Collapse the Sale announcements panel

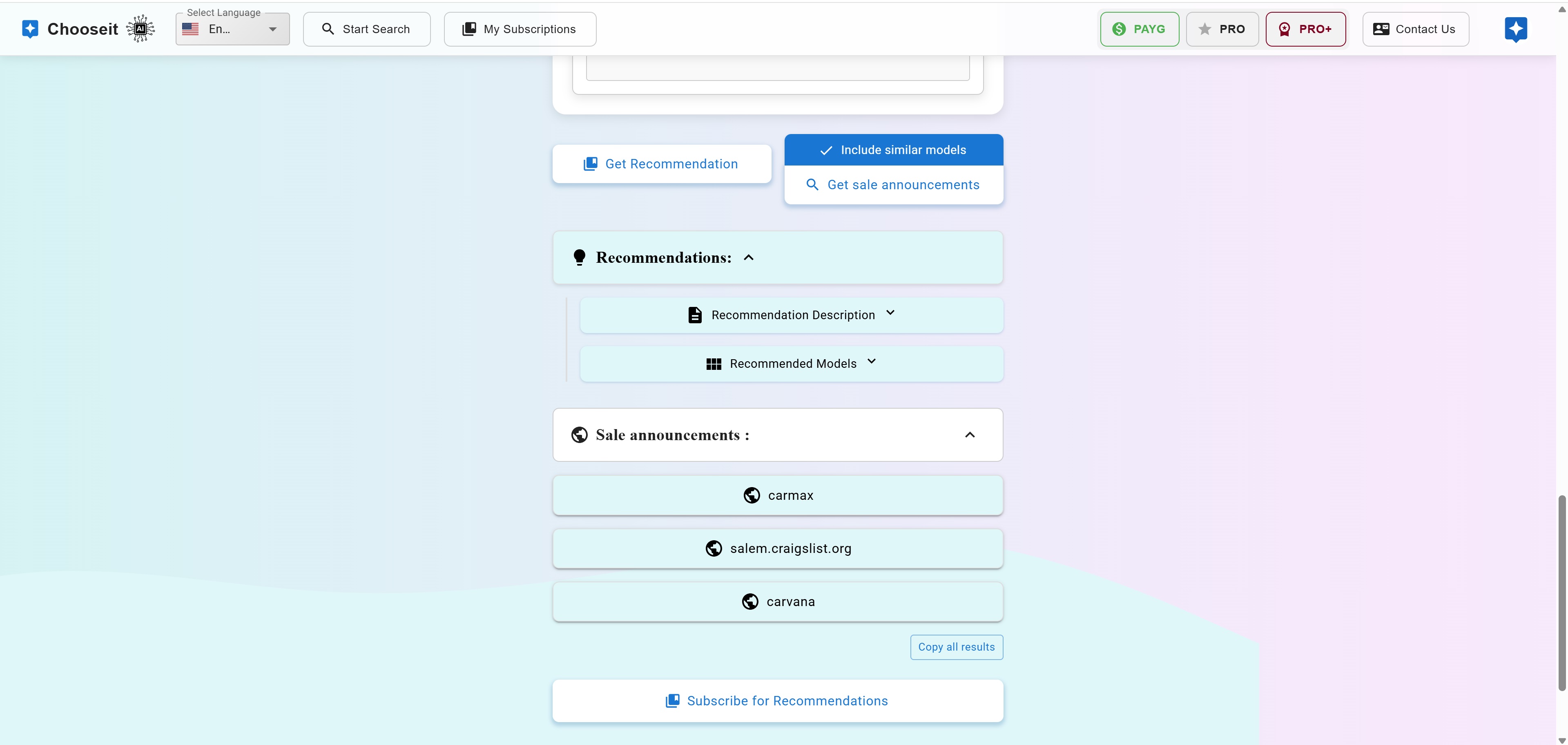click(x=970, y=435)
